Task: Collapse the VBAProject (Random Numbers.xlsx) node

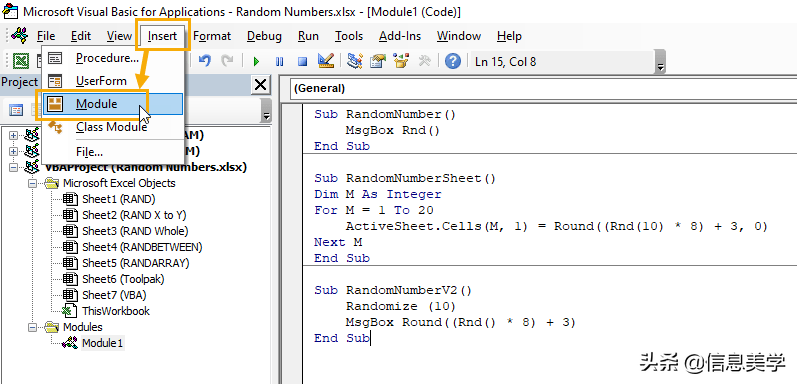Action: click(x=13, y=167)
